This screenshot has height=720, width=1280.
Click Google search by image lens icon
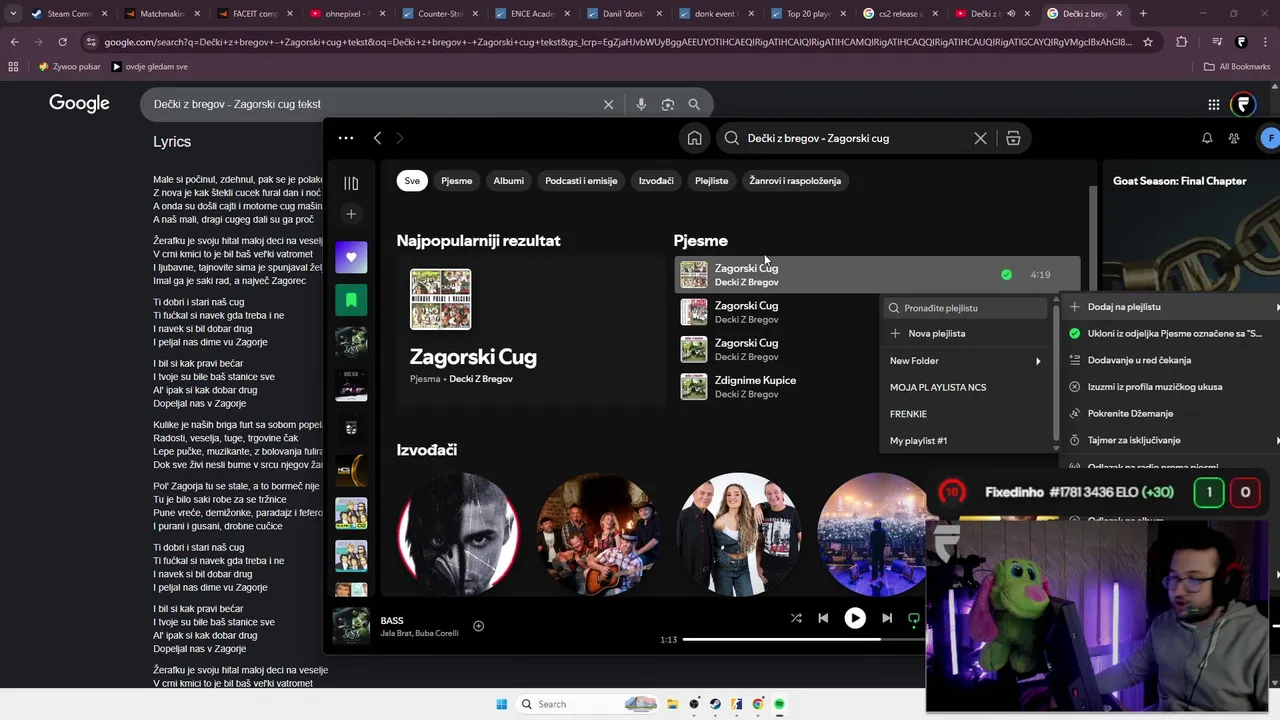(668, 104)
